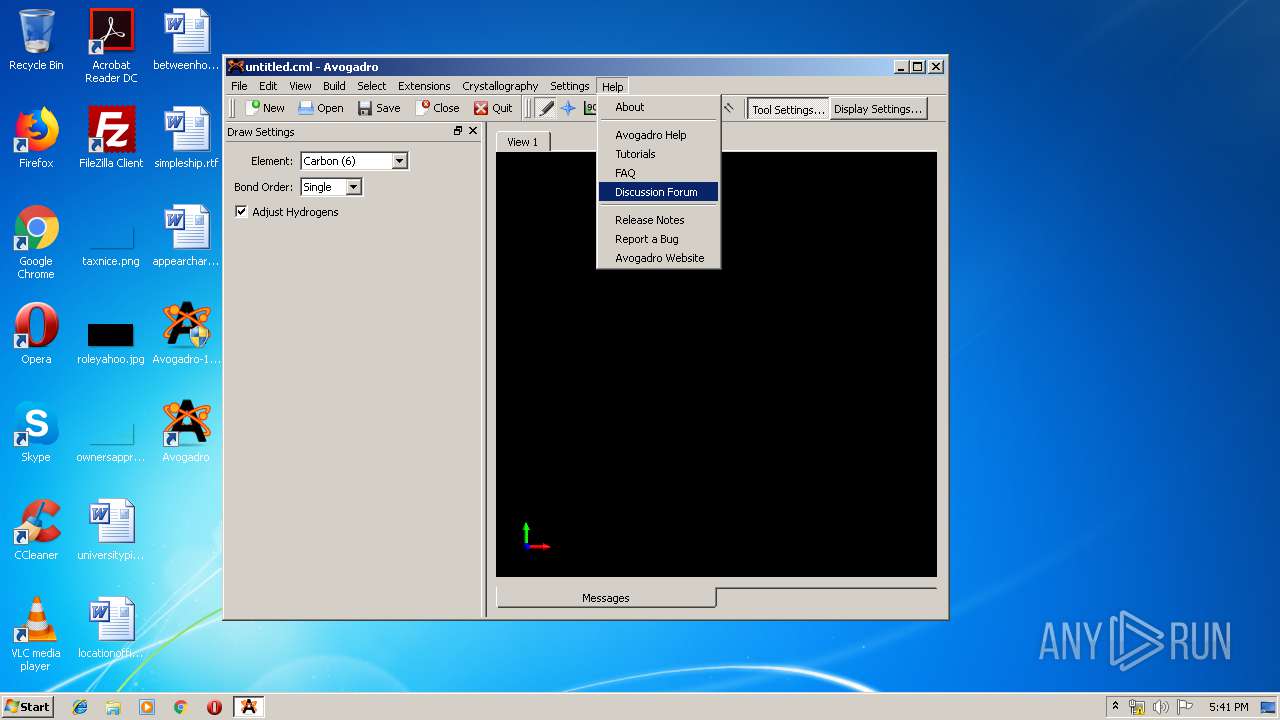Screen dimensions: 1280x720
Task: Close the document via toolbar Close
Action: tap(439, 108)
